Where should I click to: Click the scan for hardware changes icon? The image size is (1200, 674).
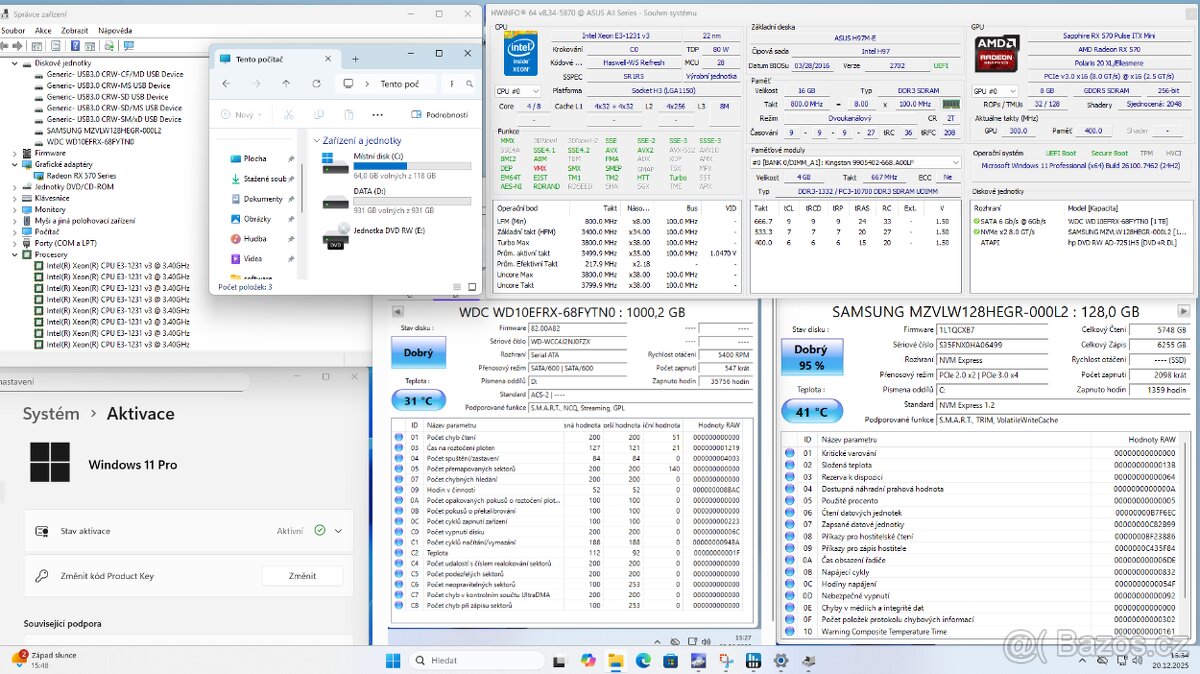[x=110, y=46]
